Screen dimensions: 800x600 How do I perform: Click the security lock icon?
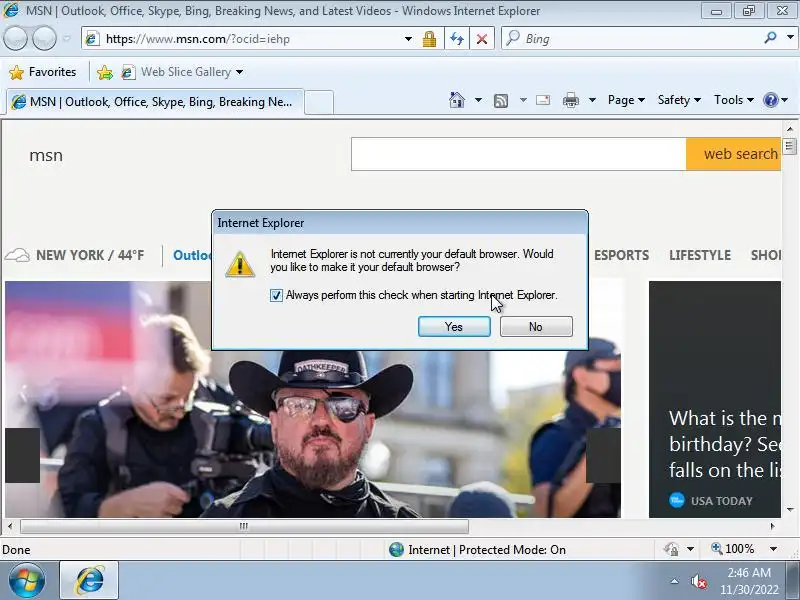pyautogui.click(x=430, y=39)
